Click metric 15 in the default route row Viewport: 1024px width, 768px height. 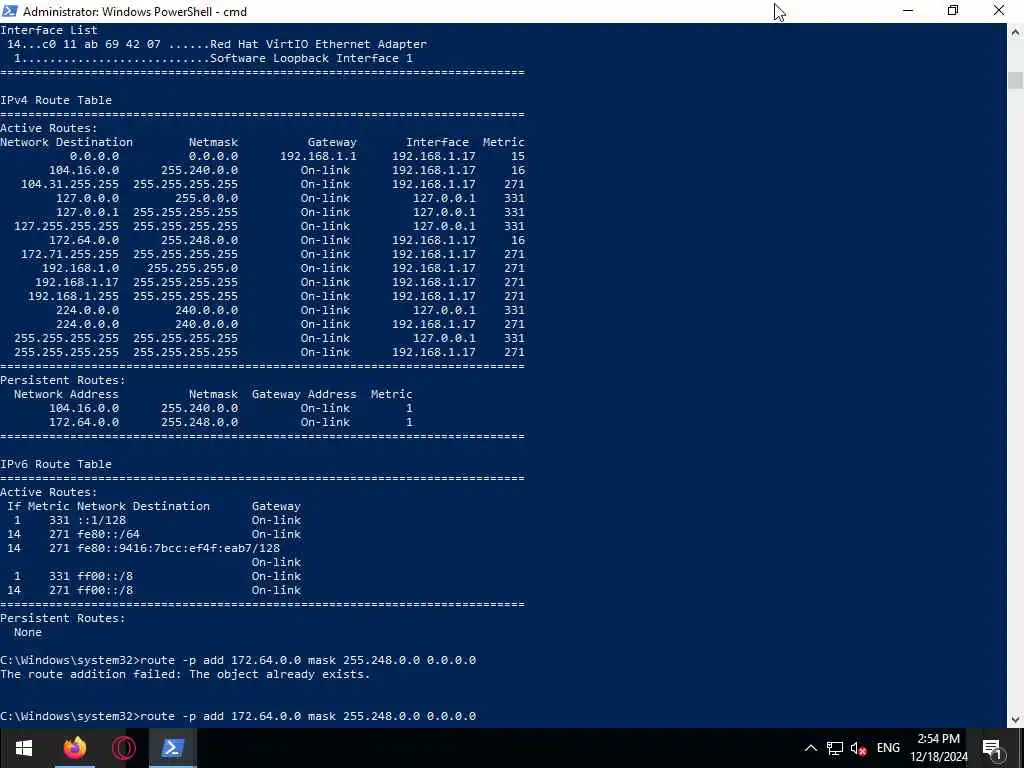point(518,156)
